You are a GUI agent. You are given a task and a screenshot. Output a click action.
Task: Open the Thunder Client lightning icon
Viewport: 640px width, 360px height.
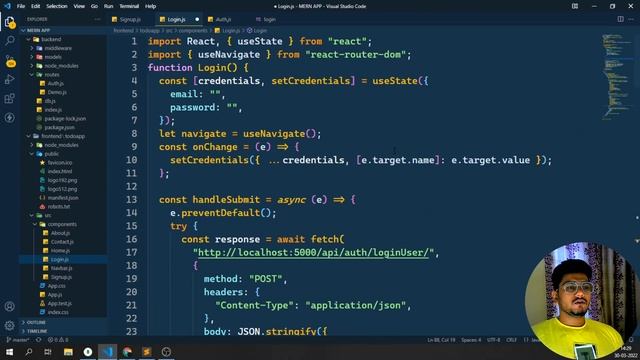[10, 118]
